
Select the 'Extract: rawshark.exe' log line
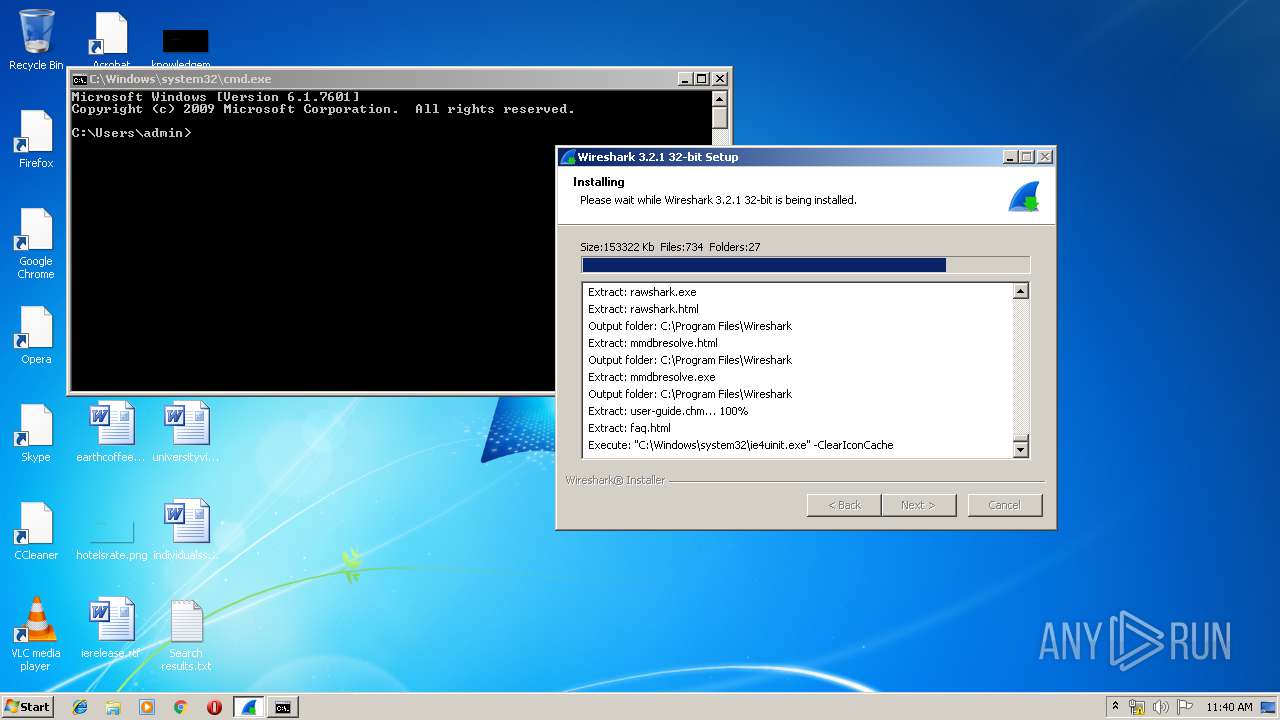[642, 292]
